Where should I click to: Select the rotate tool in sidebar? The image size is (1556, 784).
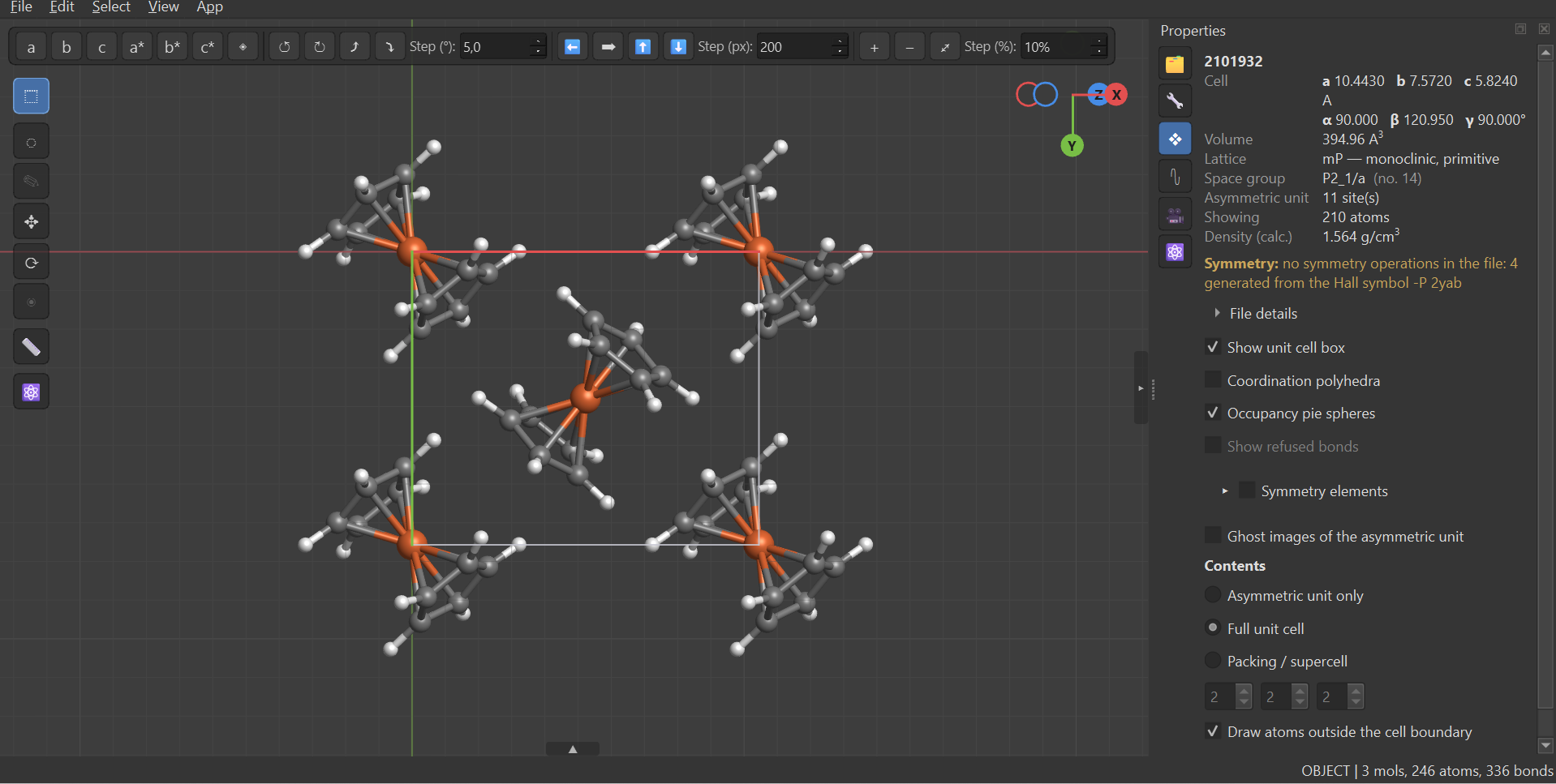(x=32, y=263)
